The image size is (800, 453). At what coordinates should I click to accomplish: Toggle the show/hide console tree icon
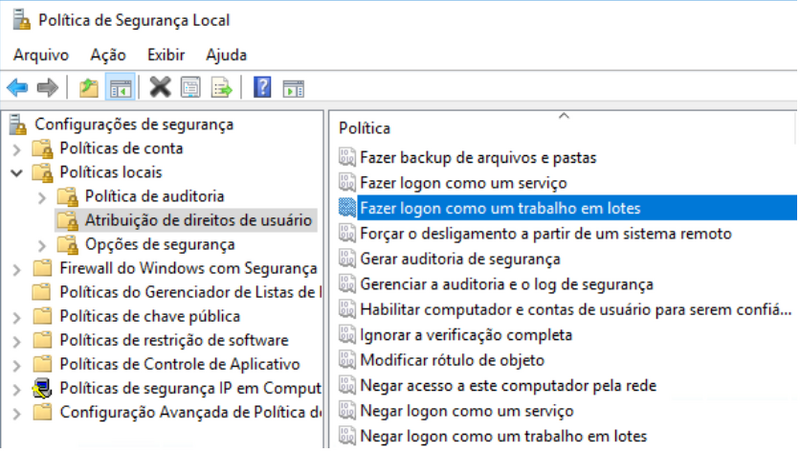(120, 88)
